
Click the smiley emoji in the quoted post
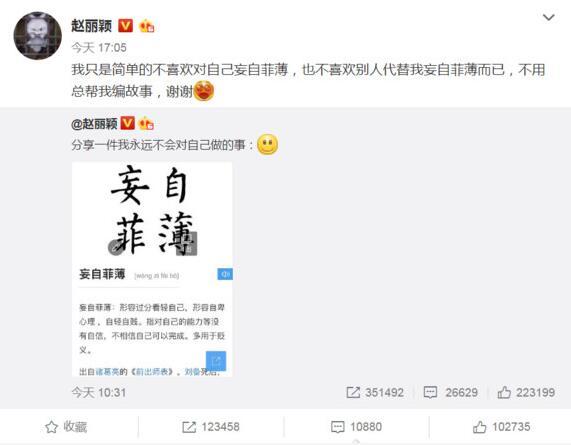coord(268,145)
